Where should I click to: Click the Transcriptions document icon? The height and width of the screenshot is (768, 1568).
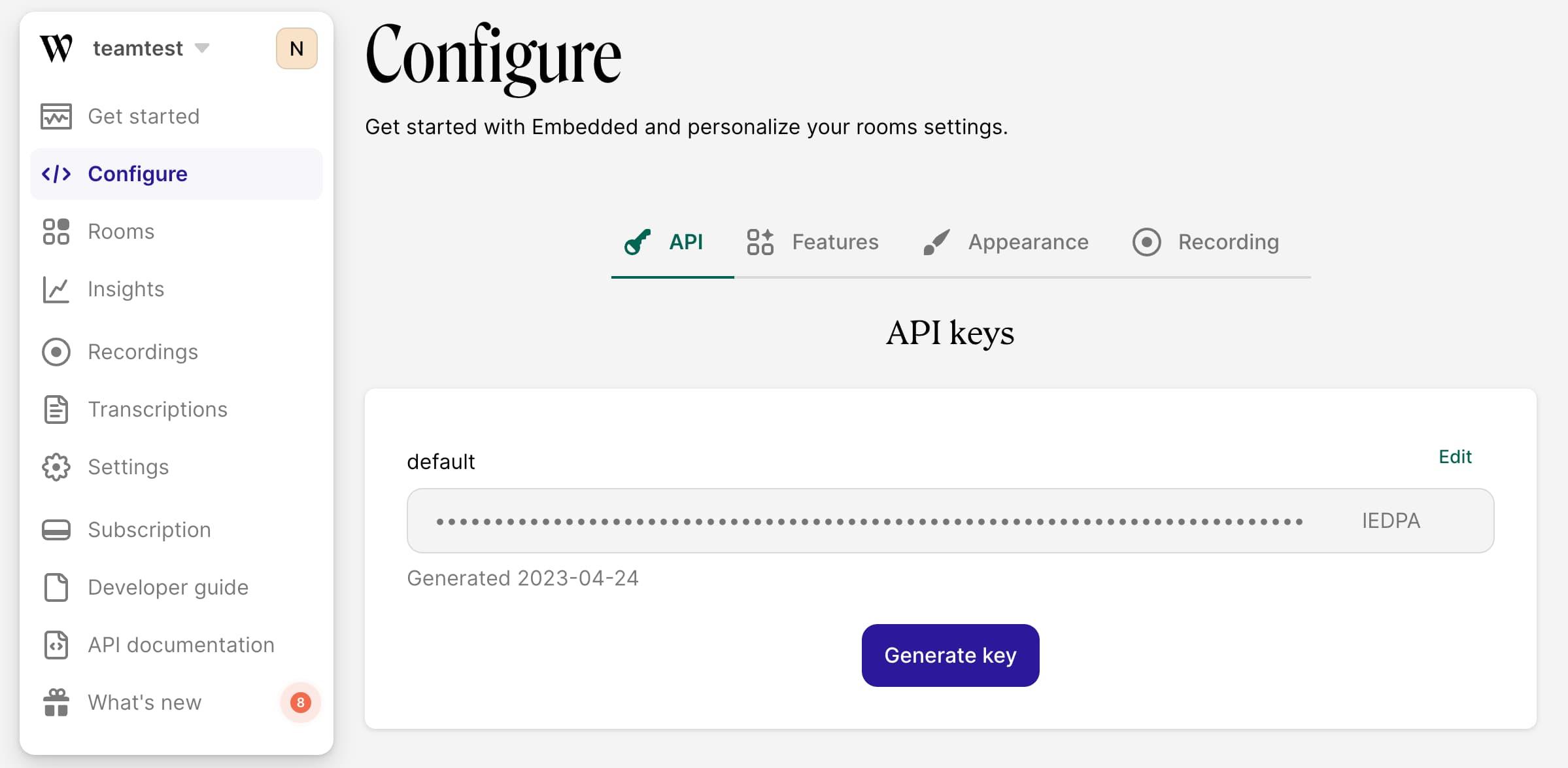coord(56,410)
